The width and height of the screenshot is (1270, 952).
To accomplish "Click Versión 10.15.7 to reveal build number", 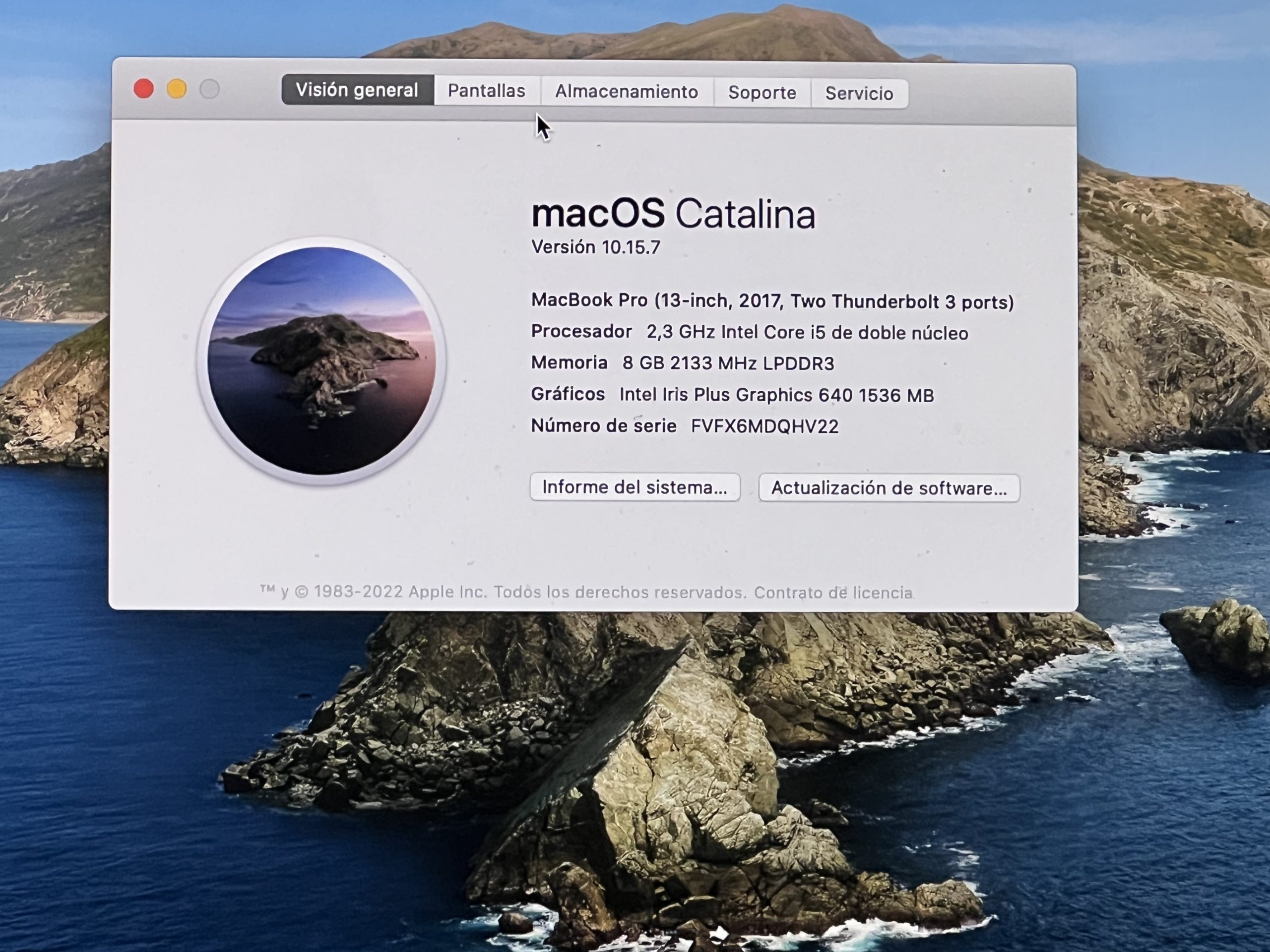I will click(596, 247).
